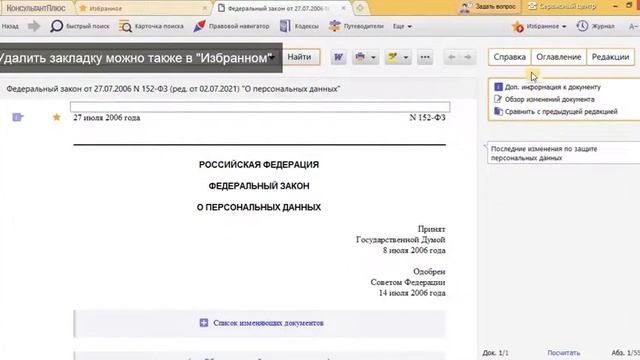Open the Сервисный центр
This screenshot has width=640, height=360.
[562, 7]
